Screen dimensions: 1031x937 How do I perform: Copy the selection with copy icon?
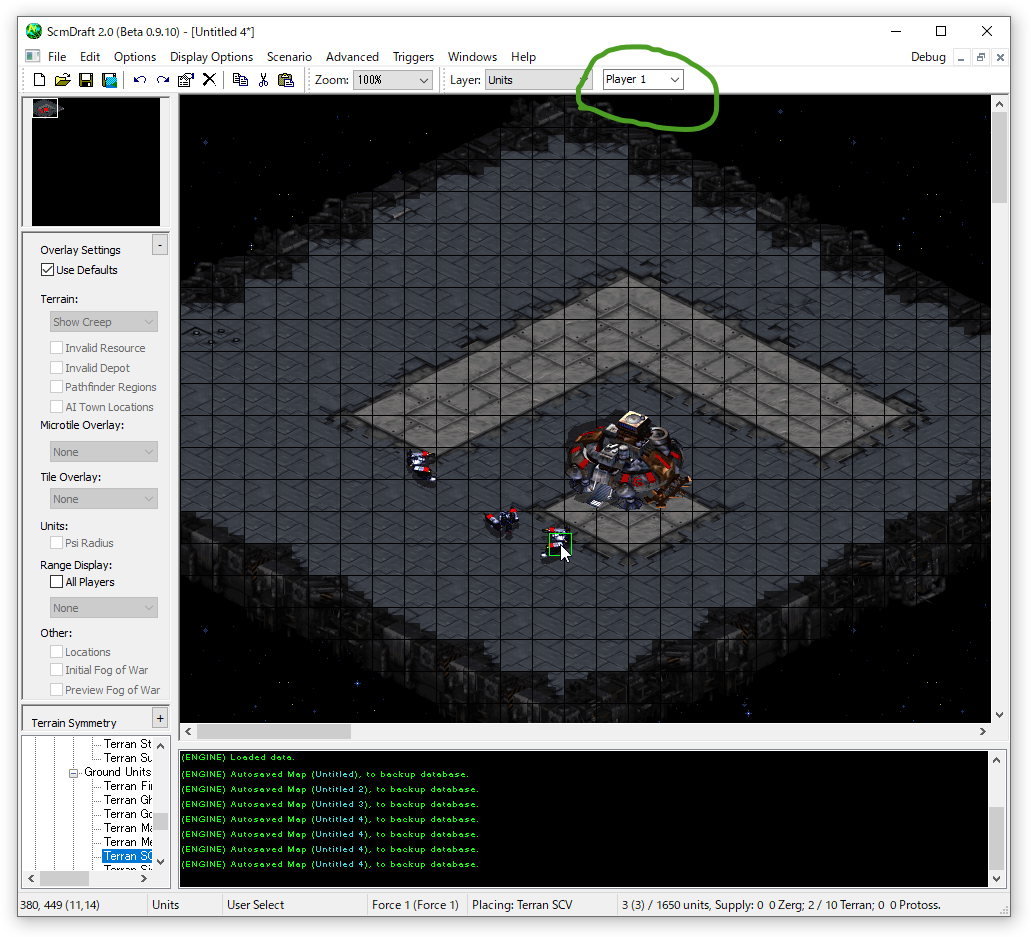pos(240,80)
